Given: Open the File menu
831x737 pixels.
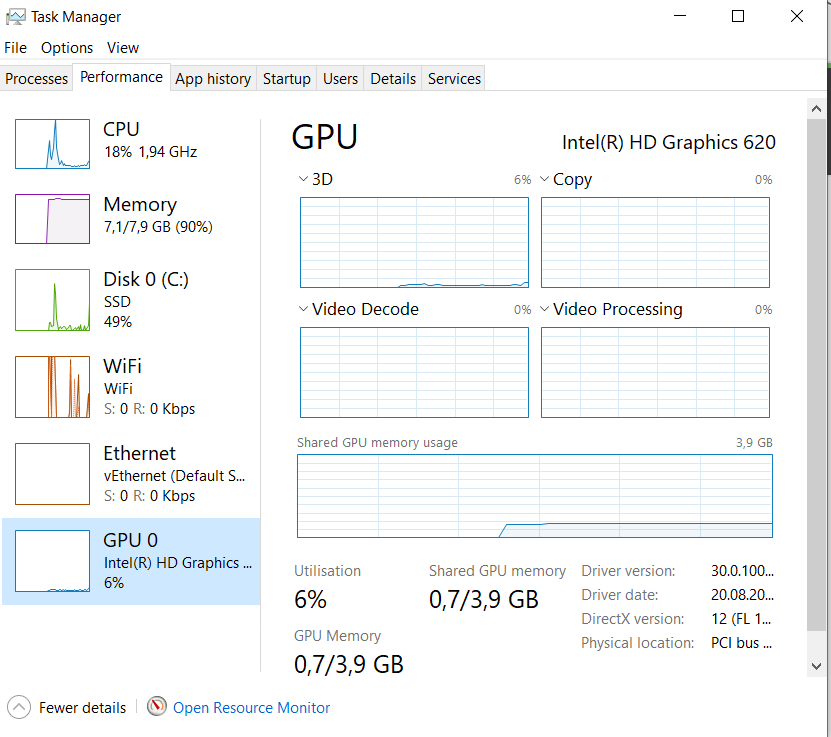Looking at the screenshot, I should pyautogui.click(x=15, y=48).
